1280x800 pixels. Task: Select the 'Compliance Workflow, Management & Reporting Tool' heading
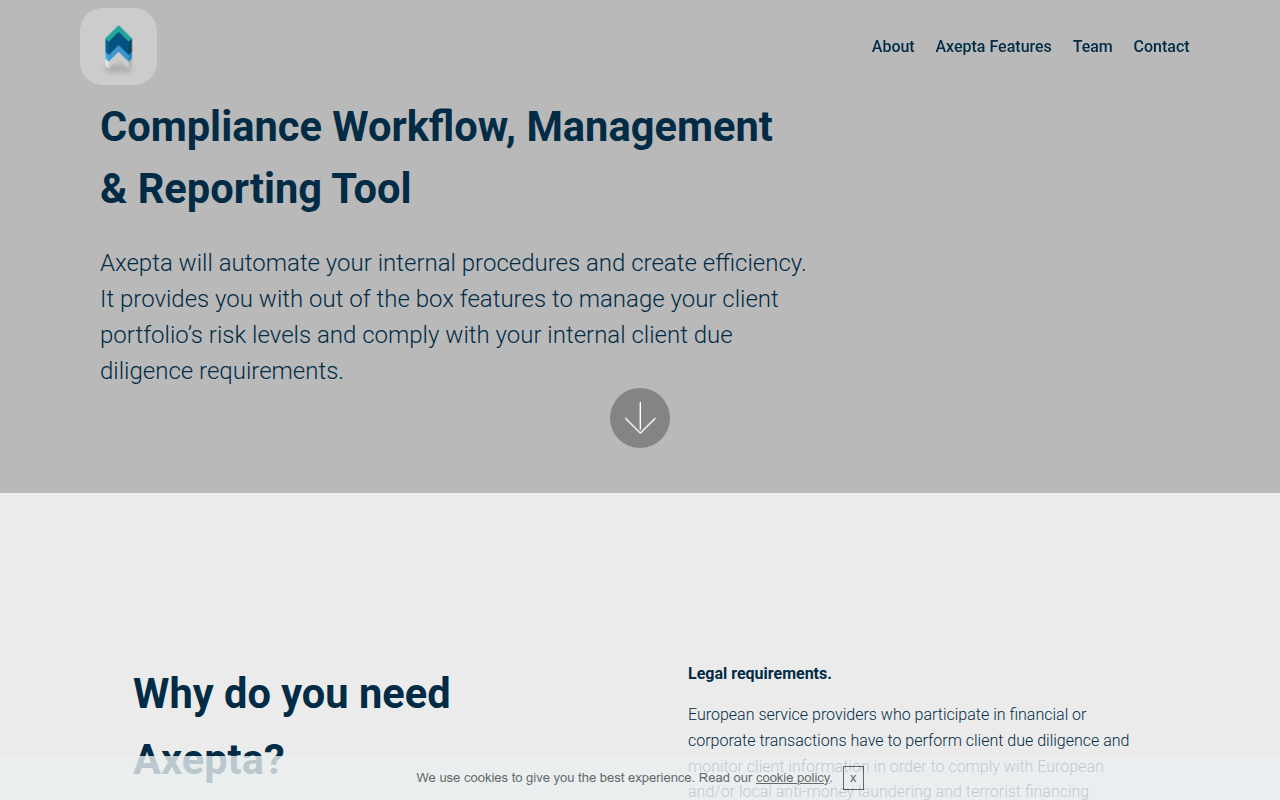[x=437, y=158]
